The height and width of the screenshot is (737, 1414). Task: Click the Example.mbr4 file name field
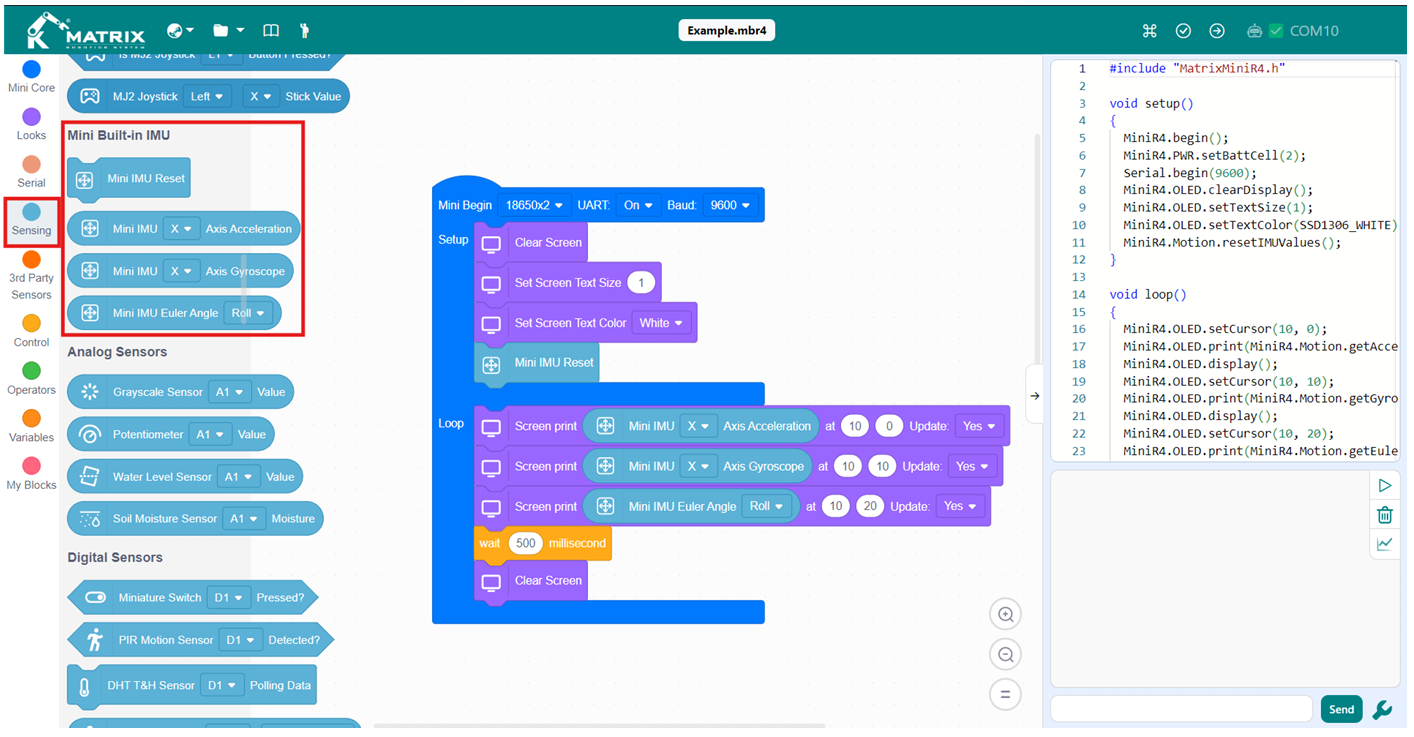[726, 31]
